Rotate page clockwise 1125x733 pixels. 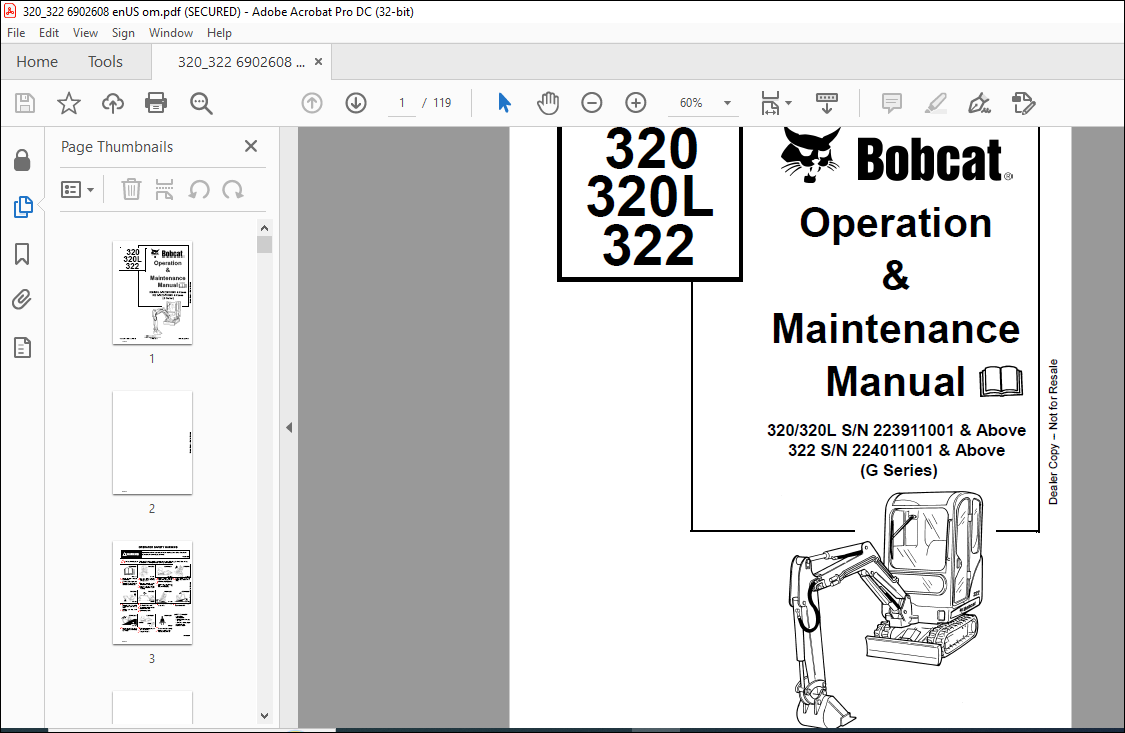(x=232, y=189)
